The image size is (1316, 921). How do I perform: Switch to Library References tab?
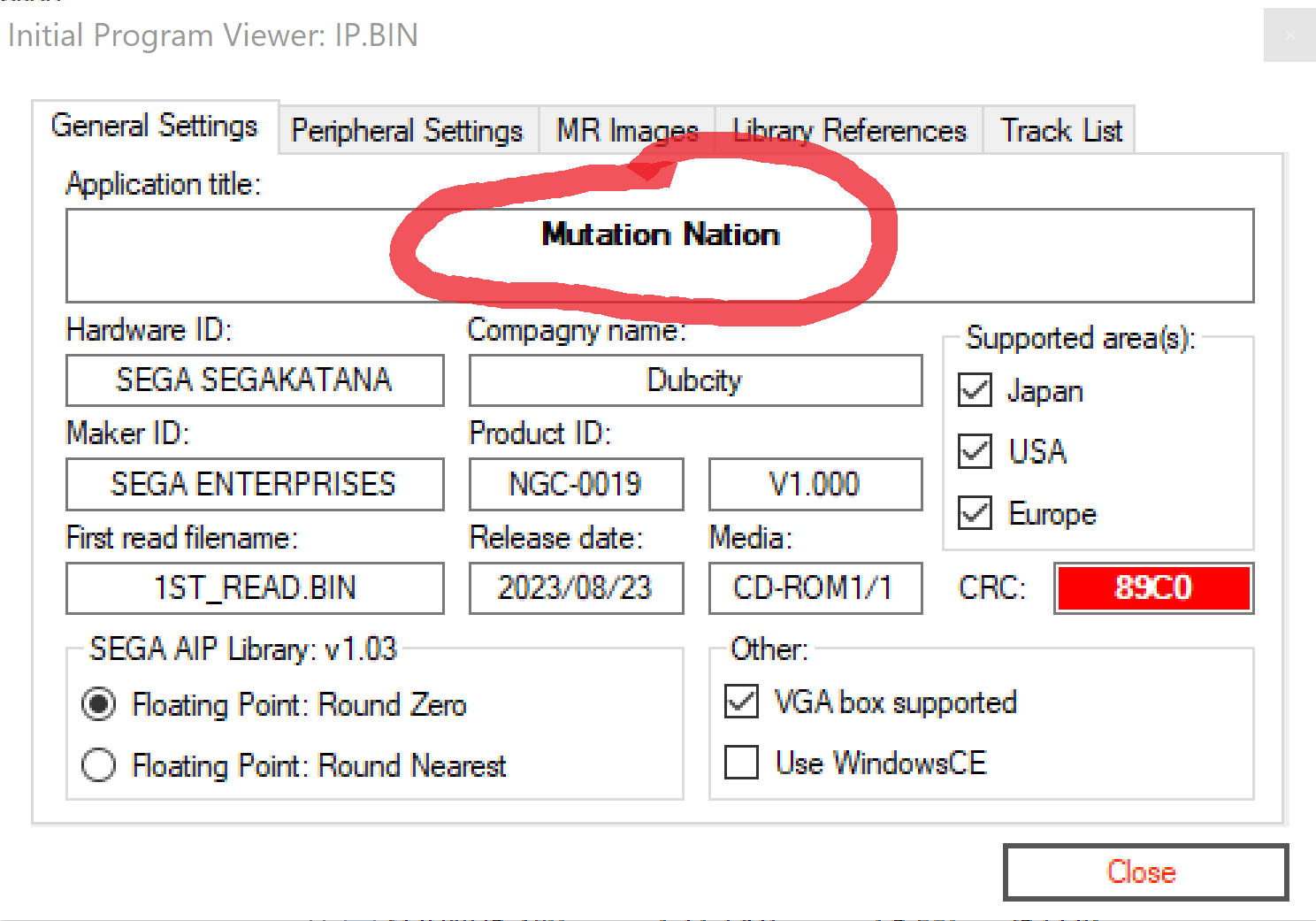pyautogui.click(x=849, y=131)
